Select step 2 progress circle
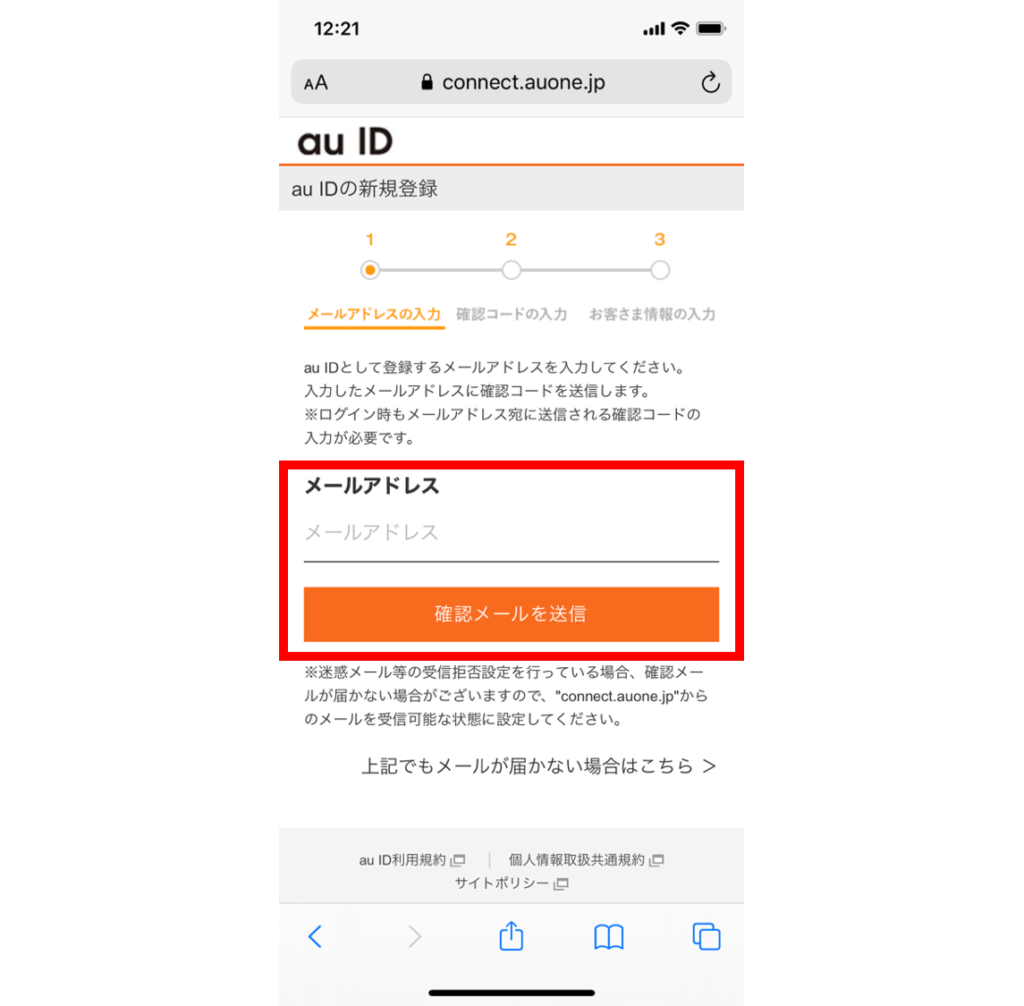This screenshot has width=1024, height=1006. (511, 270)
